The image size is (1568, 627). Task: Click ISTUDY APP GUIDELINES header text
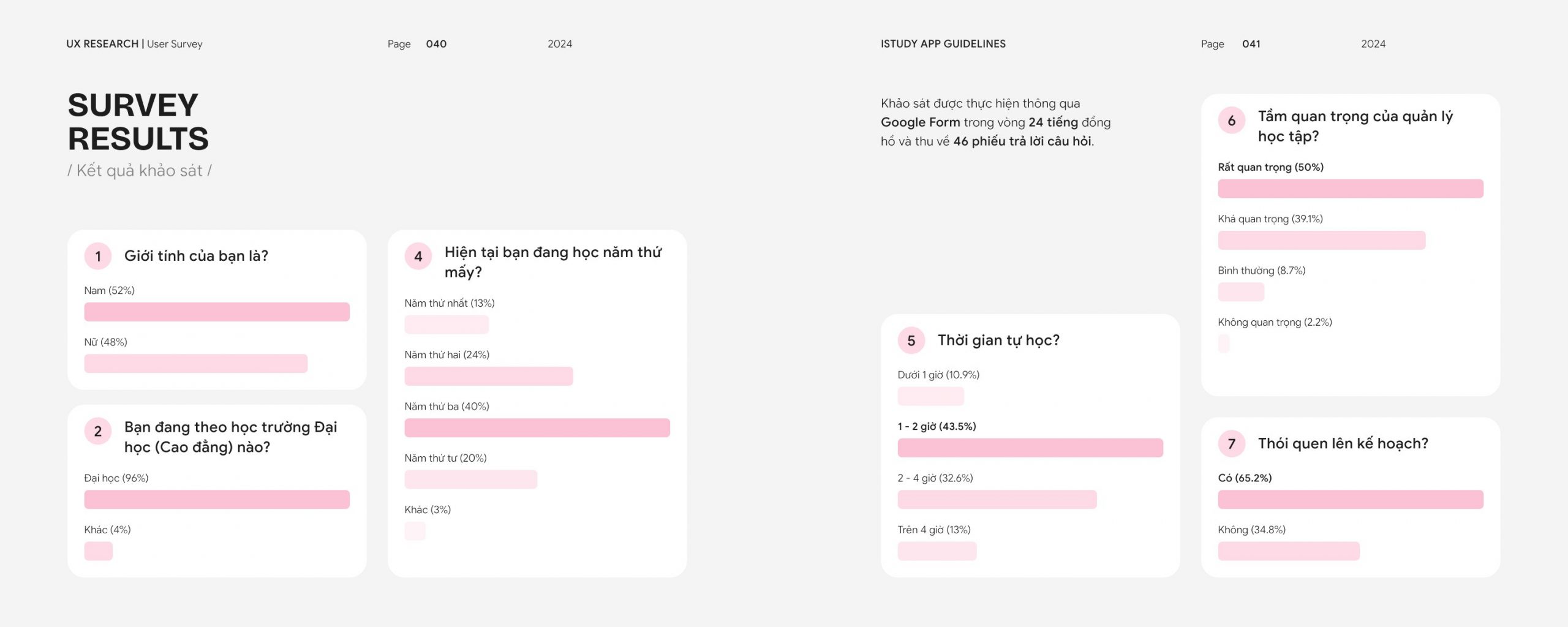tap(943, 44)
